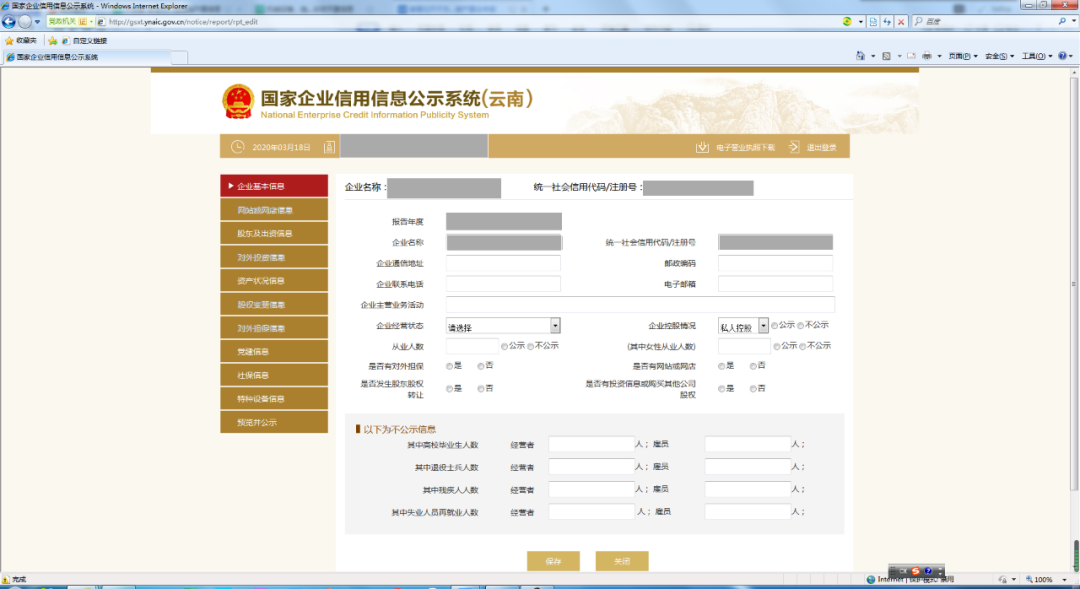Choose 不公示 for 其中女性从业人数
The width and height of the screenshot is (1080, 589).
[x=802, y=347]
